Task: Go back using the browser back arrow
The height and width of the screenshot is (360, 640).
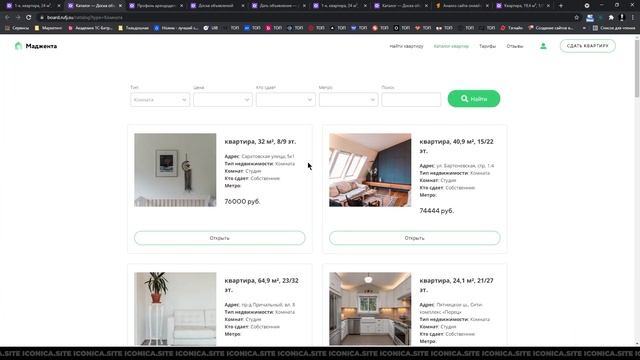Action: click(7, 18)
